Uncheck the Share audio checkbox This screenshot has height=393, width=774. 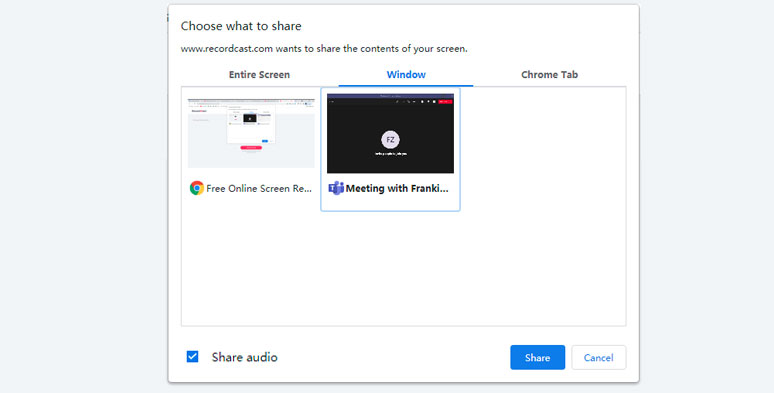193,356
